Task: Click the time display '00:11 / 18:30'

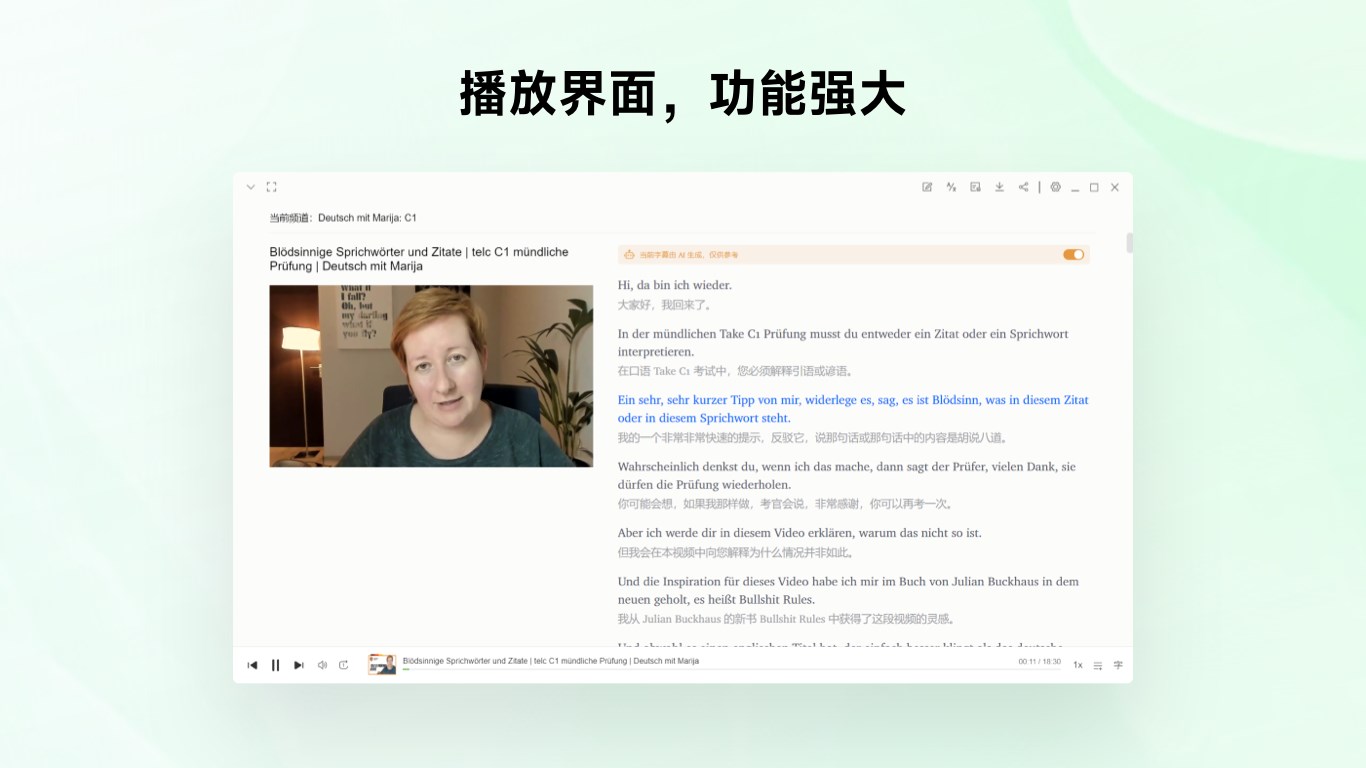Action: [1040, 662]
